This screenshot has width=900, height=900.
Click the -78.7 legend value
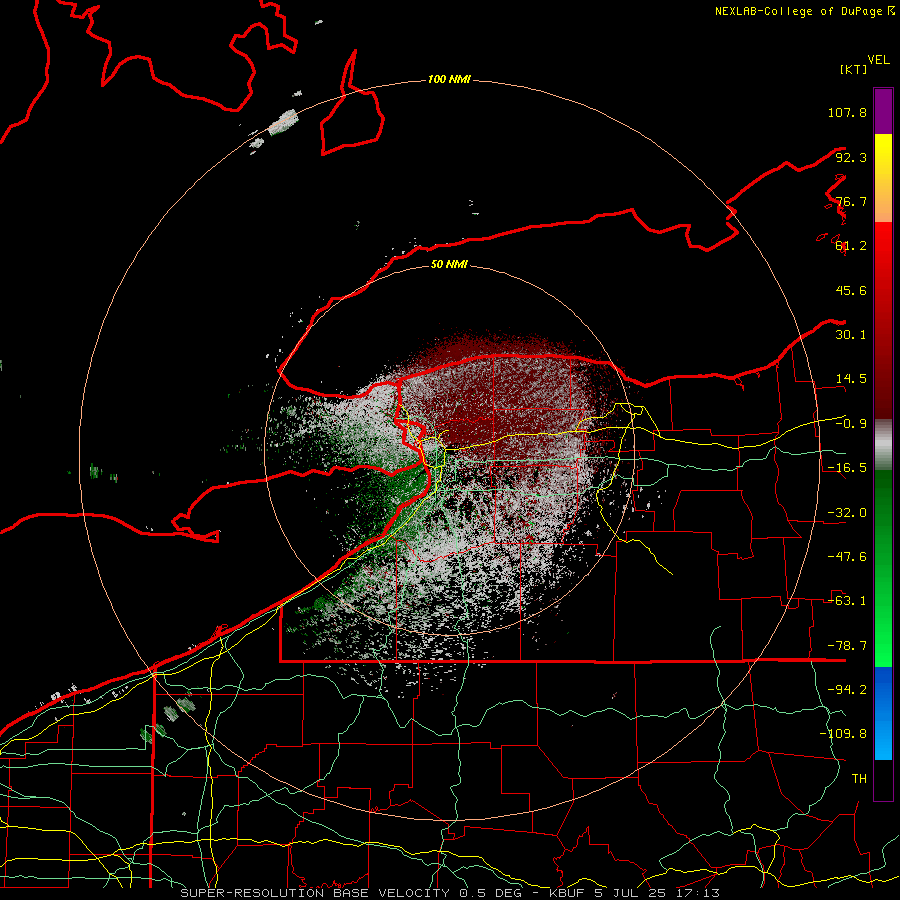coord(847,646)
